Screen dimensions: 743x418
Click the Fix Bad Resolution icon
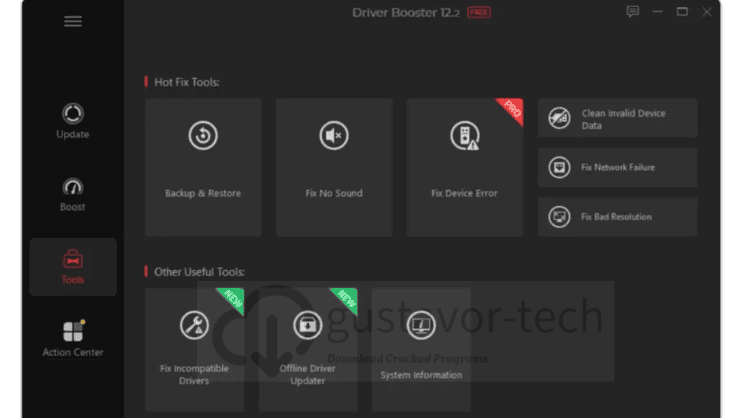(559, 217)
